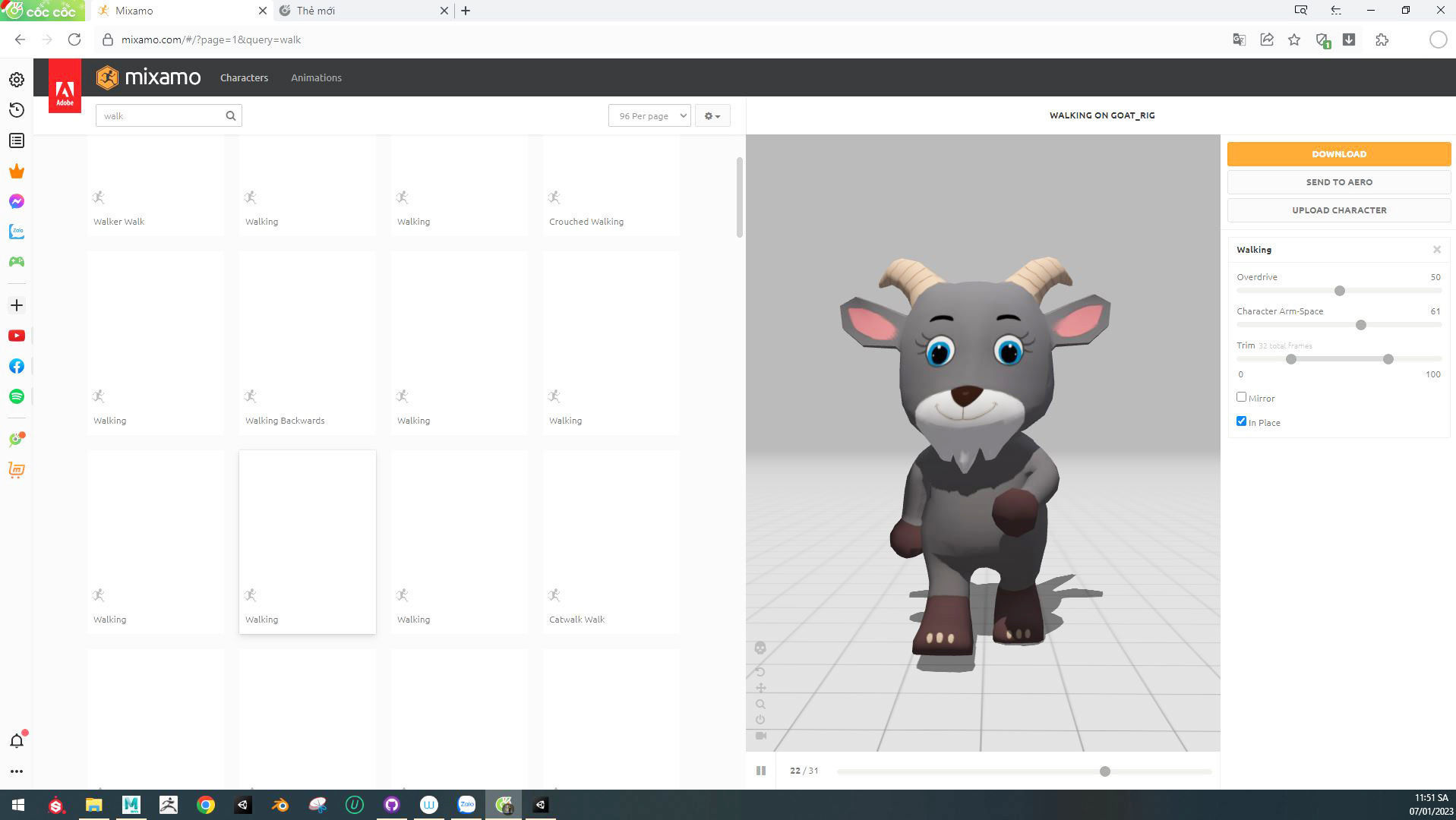Image resolution: width=1456 pixels, height=820 pixels.
Task: Select the pan camera arrows icon
Action: coord(760,688)
